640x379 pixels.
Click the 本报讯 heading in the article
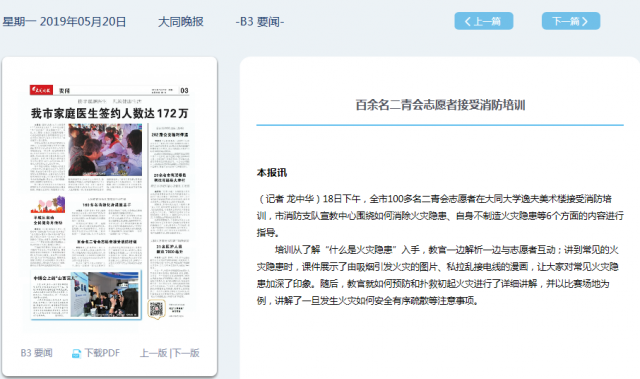[272, 173]
